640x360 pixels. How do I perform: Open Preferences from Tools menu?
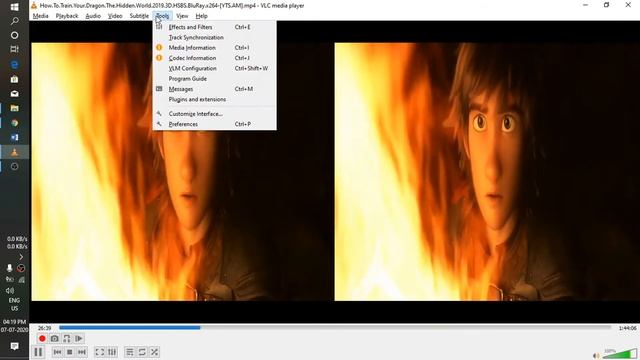(214, 124)
